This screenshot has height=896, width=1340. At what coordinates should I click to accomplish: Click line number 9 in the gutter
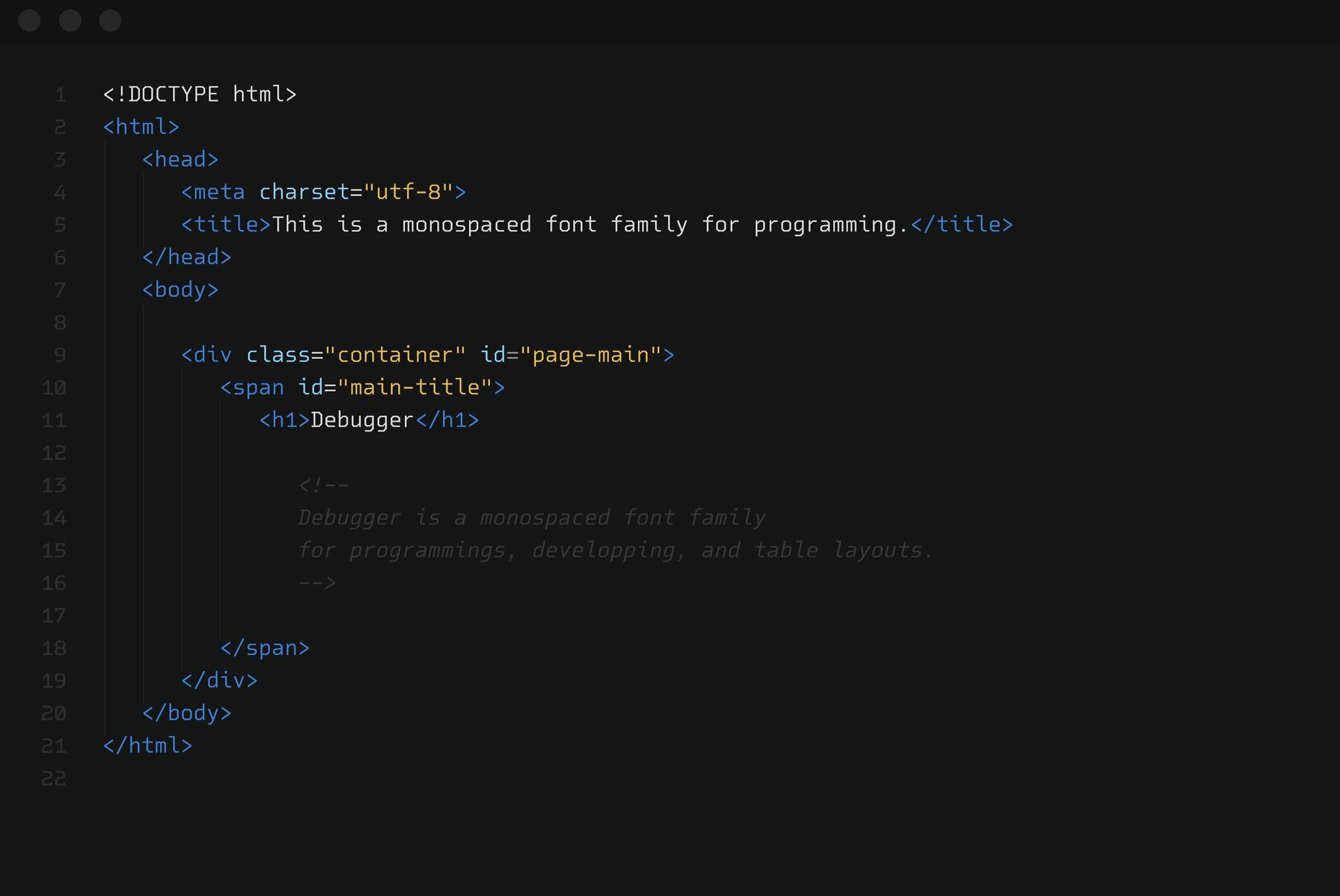pyautogui.click(x=60, y=355)
